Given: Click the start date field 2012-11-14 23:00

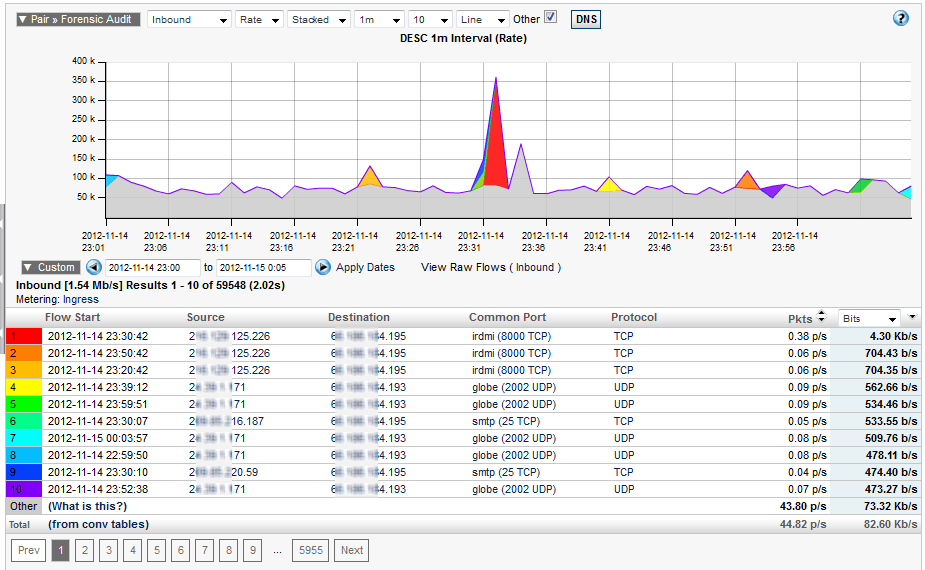Looking at the screenshot, I should click(x=152, y=267).
